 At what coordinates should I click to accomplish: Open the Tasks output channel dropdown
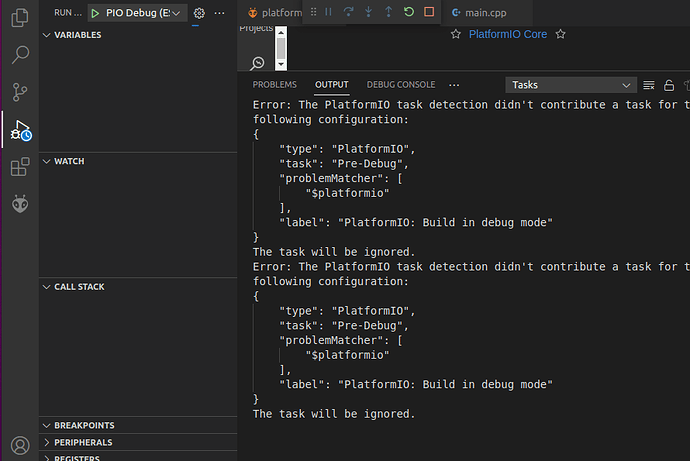(x=571, y=85)
